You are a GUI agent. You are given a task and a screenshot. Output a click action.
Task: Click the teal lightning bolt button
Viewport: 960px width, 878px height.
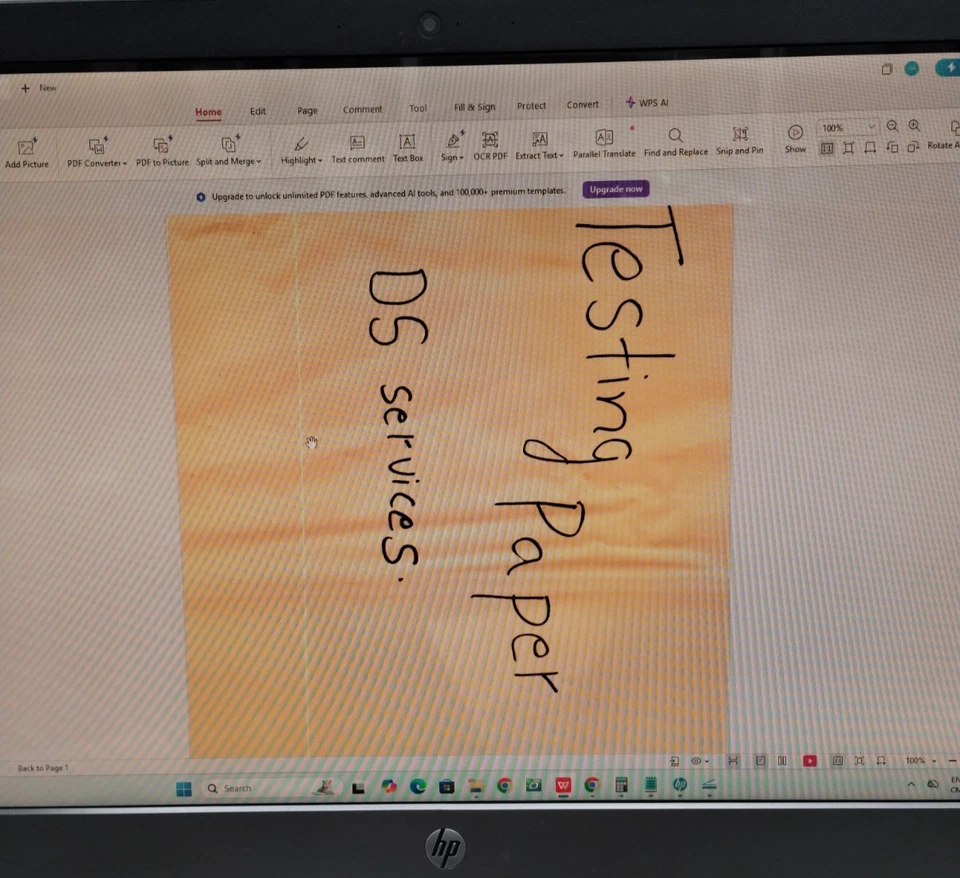(948, 67)
